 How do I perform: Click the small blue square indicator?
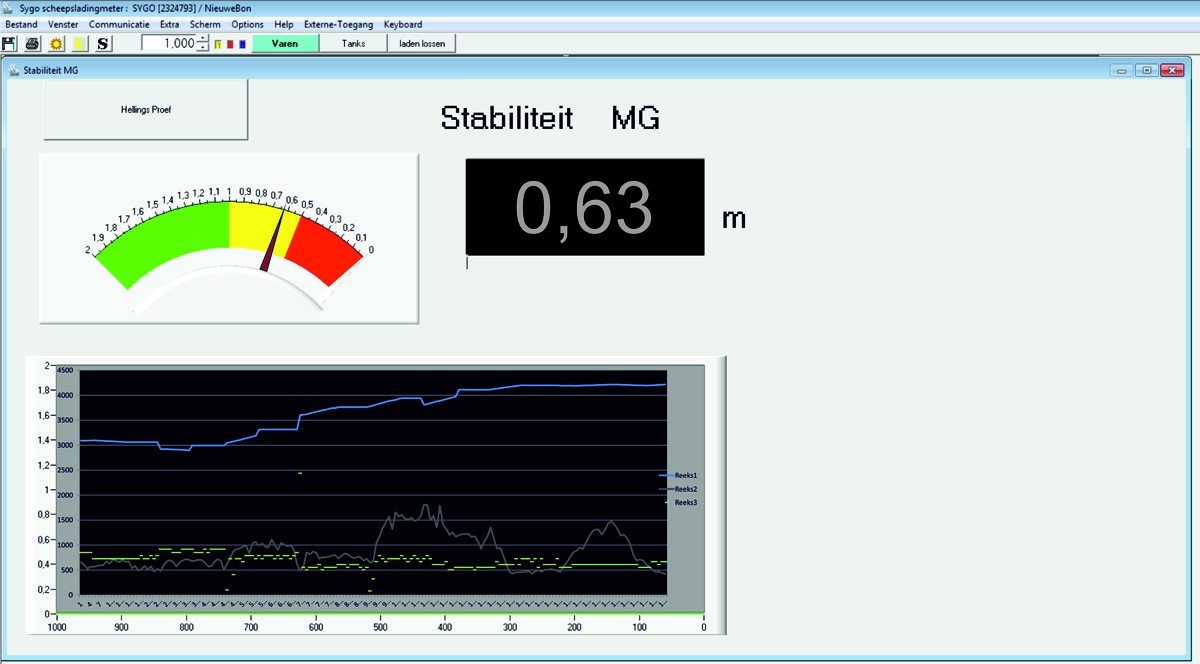[242, 44]
